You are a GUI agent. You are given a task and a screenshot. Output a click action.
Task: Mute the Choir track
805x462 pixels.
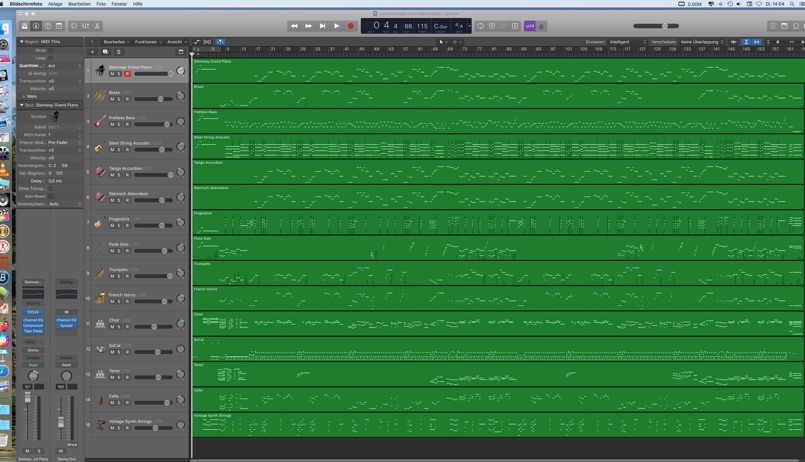coord(112,326)
